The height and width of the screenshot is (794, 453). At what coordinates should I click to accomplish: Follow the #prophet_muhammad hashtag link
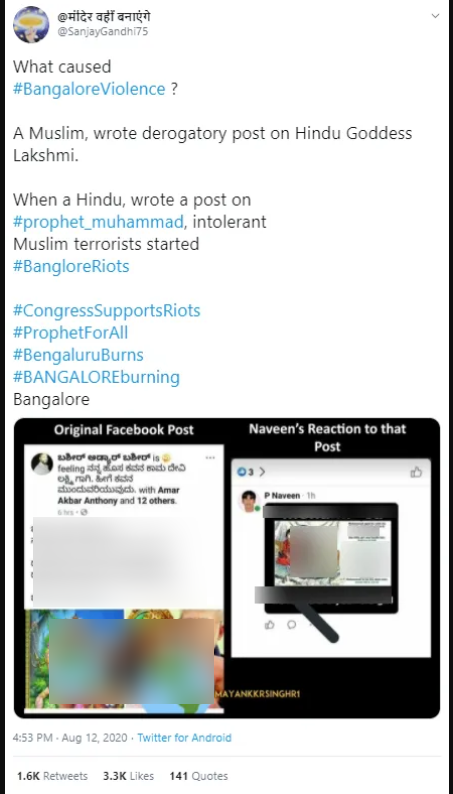click(x=98, y=222)
